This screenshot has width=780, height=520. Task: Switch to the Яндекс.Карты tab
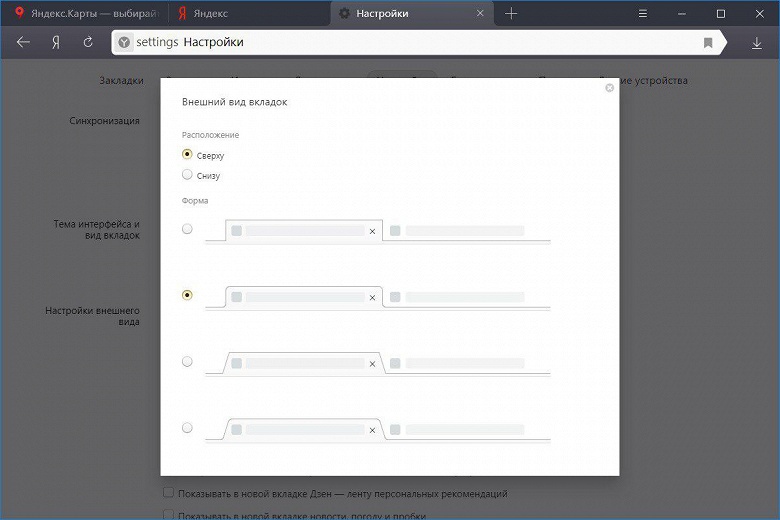click(x=85, y=13)
